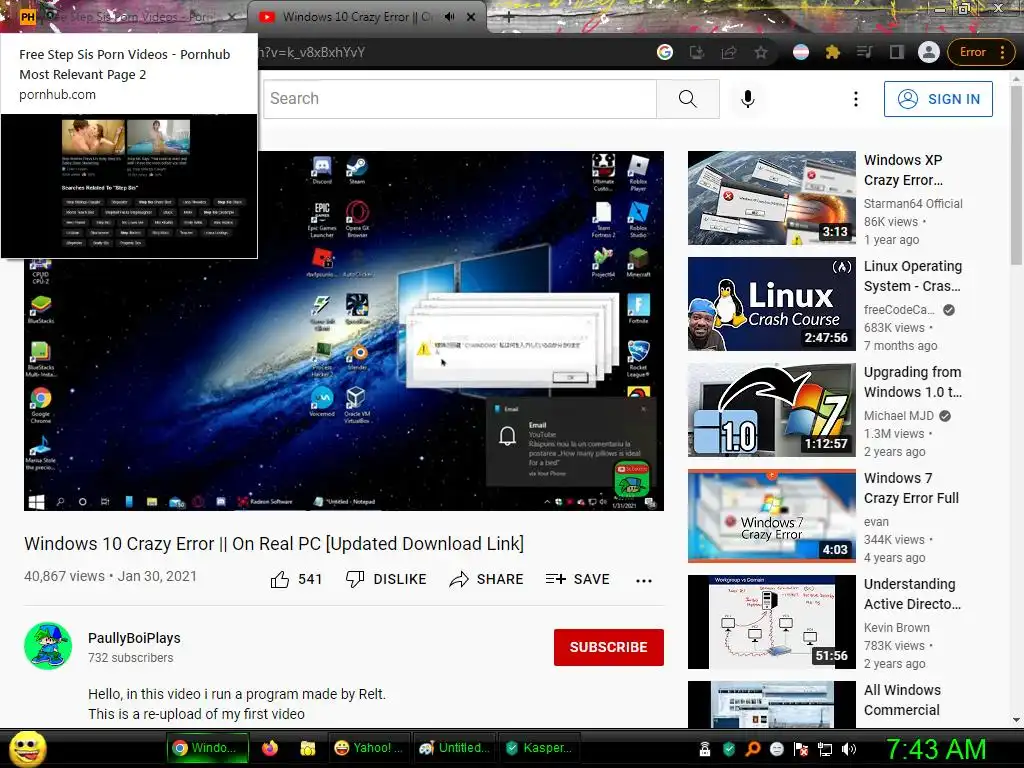Click the Michael MJD channel name
Image resolution: width=1024 pixels, height=768 pixels.
(x=899, y=415)
